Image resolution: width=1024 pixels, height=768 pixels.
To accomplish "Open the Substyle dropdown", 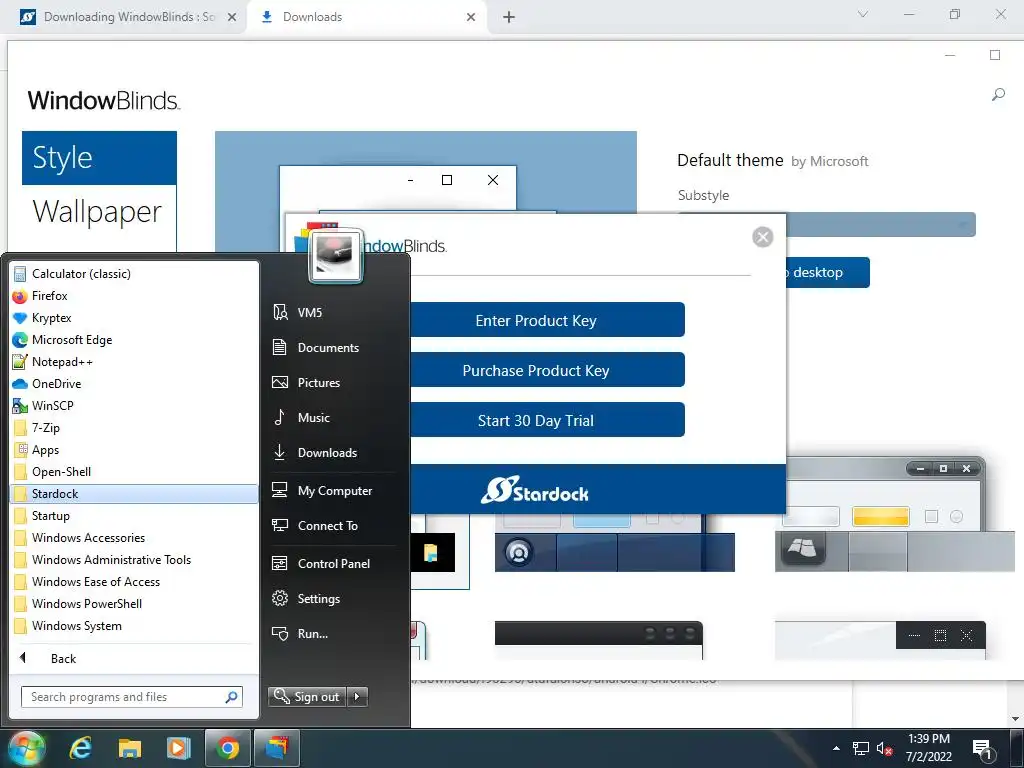I will point(881,225).
